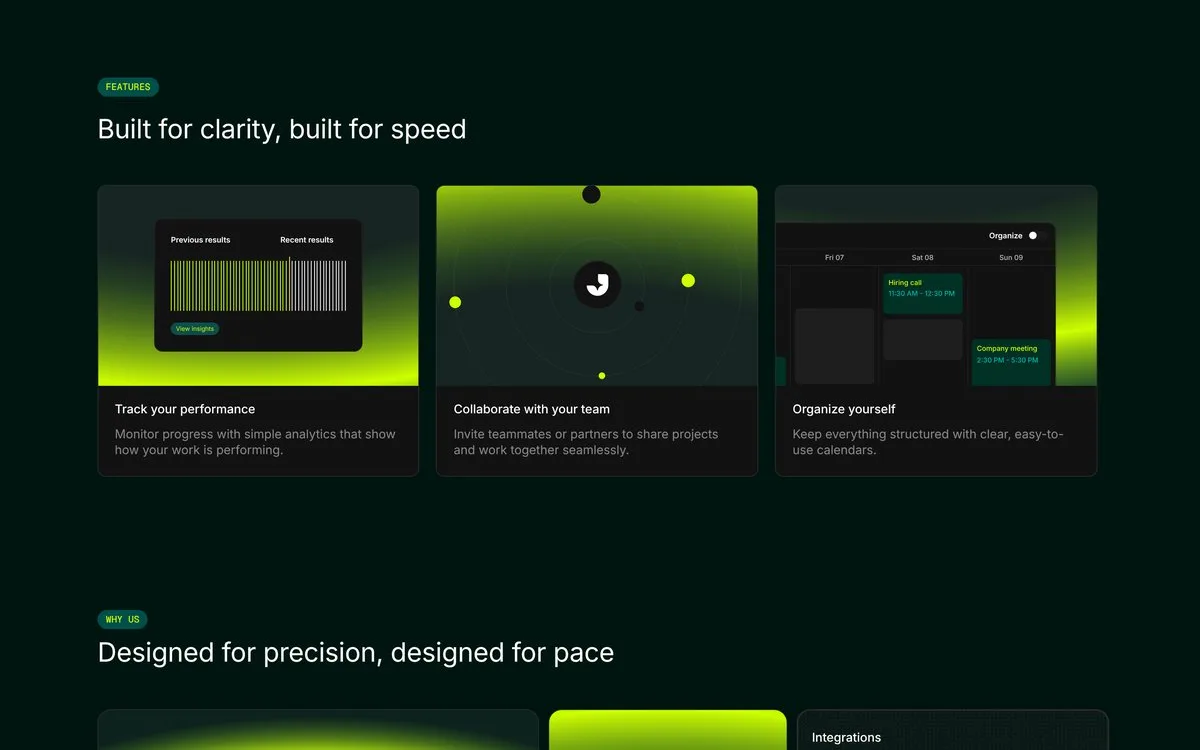The height and width of the screenshot is (750, 1200).
Task: Click the results bar chart graphic
Action: tap(258, 284)
